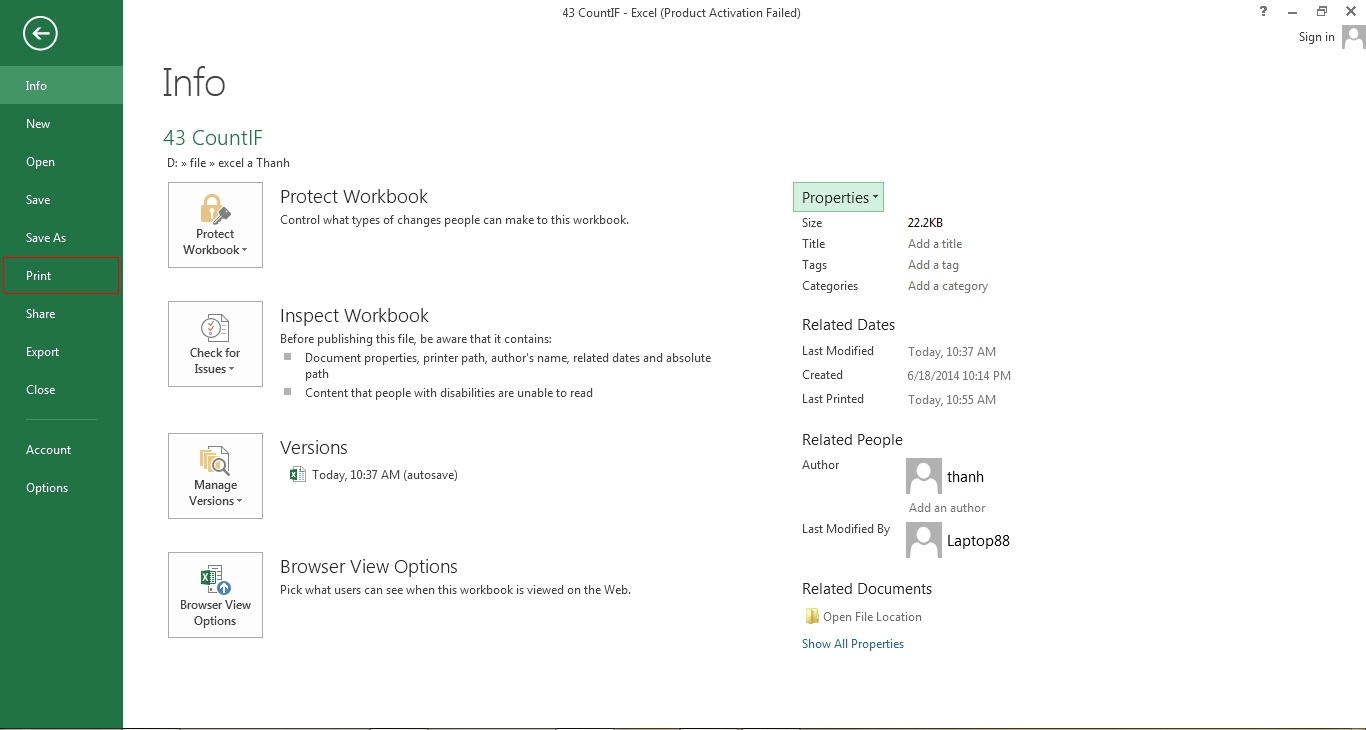Click the Excel file icon of autosave version
This screenshot has height=730, width=1366.
coord(297,475)
